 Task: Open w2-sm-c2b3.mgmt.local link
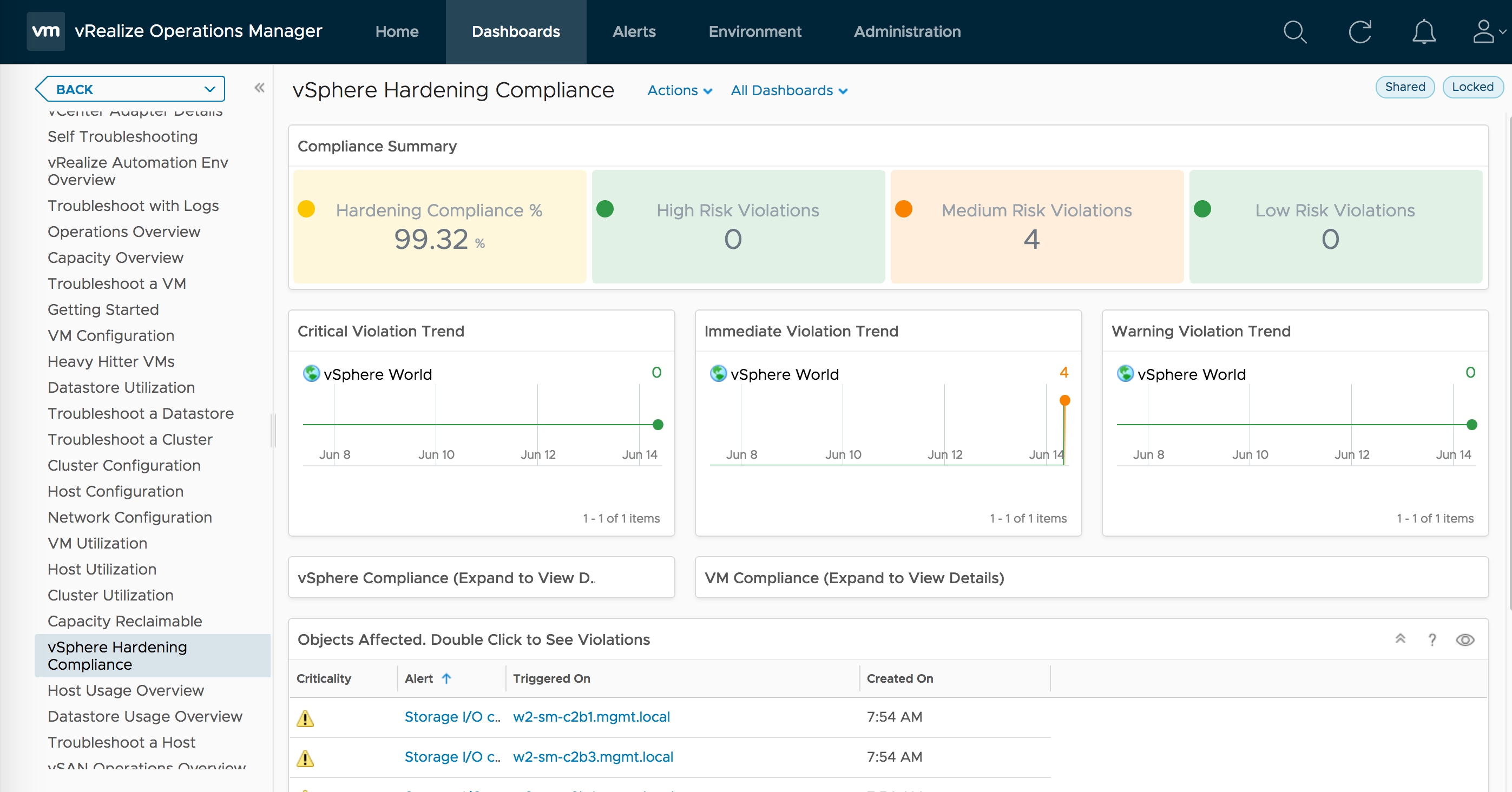(x=593, y=757)
